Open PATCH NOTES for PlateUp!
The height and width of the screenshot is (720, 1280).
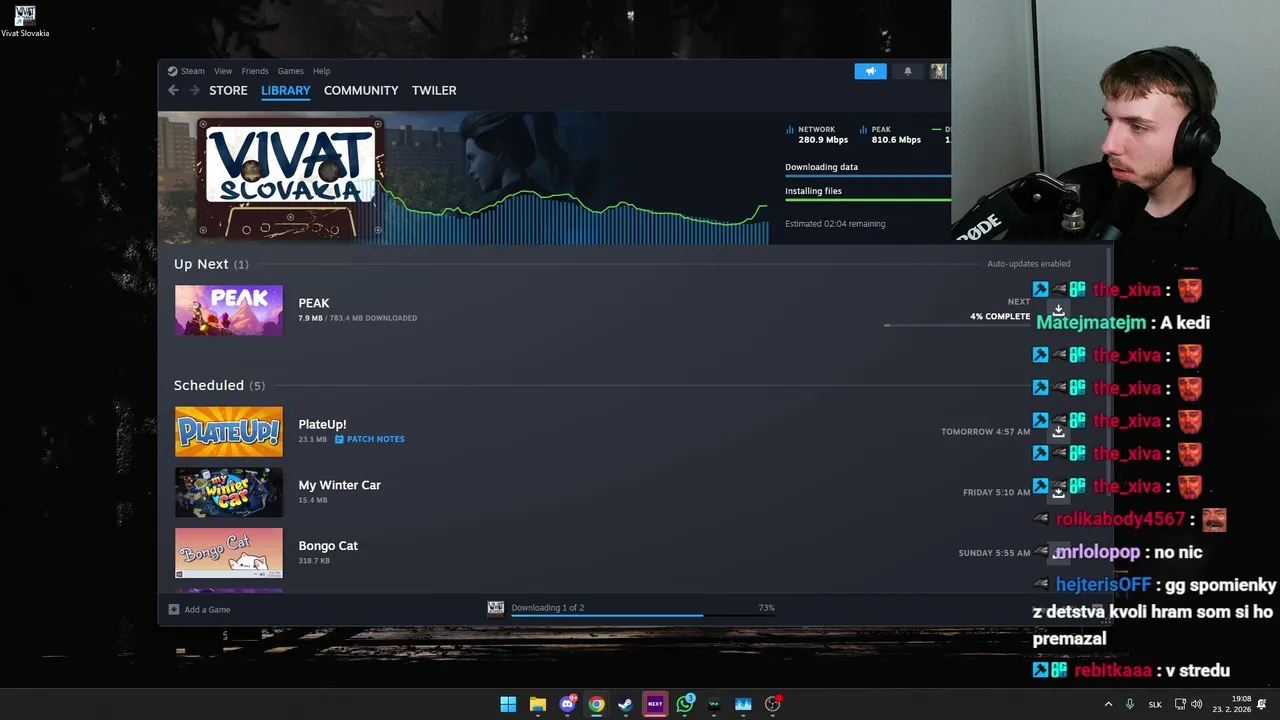376,439
